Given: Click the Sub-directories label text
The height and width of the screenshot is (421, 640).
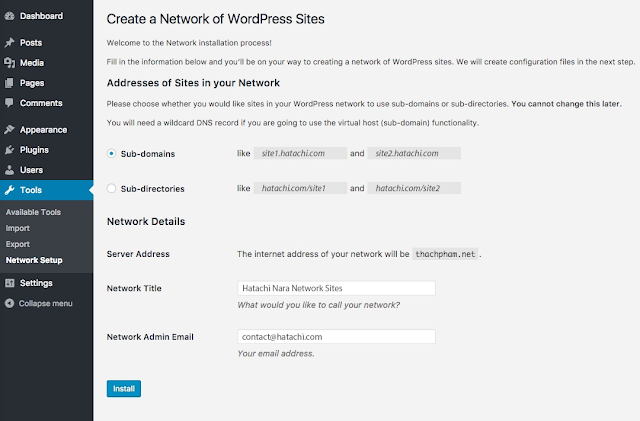Looking at the screenshot, I should point(153,189).
